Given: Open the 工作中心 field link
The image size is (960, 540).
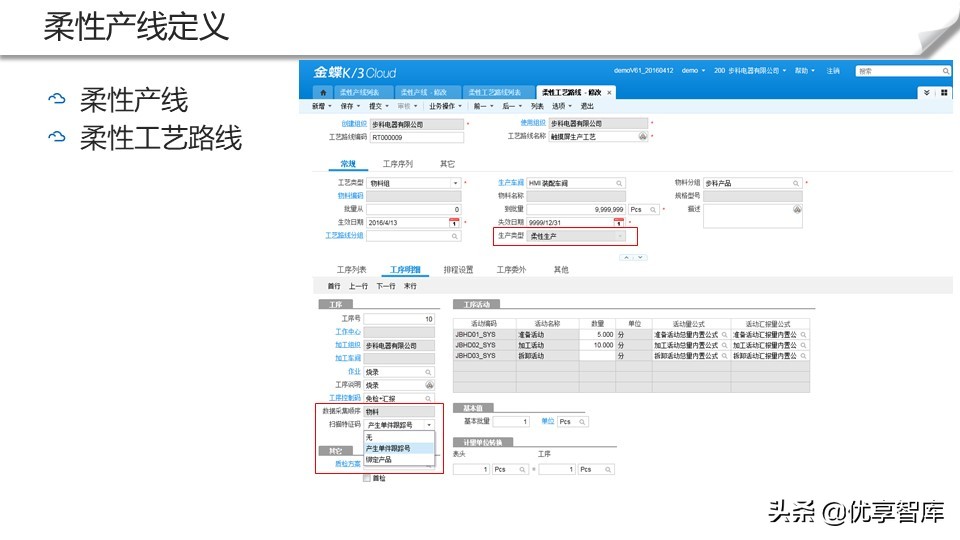Looking at the screenshot, I should [x=348, y=332].
